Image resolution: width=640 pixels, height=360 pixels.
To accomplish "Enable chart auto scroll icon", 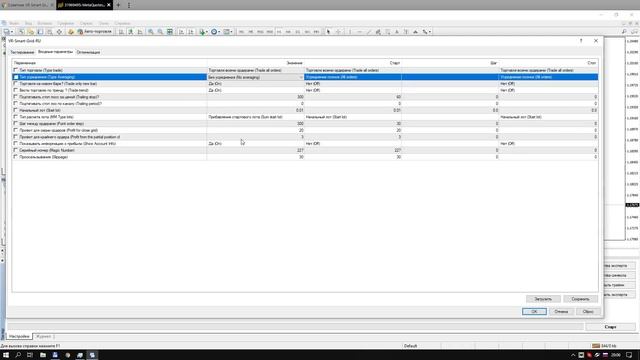I will (181, 32).
